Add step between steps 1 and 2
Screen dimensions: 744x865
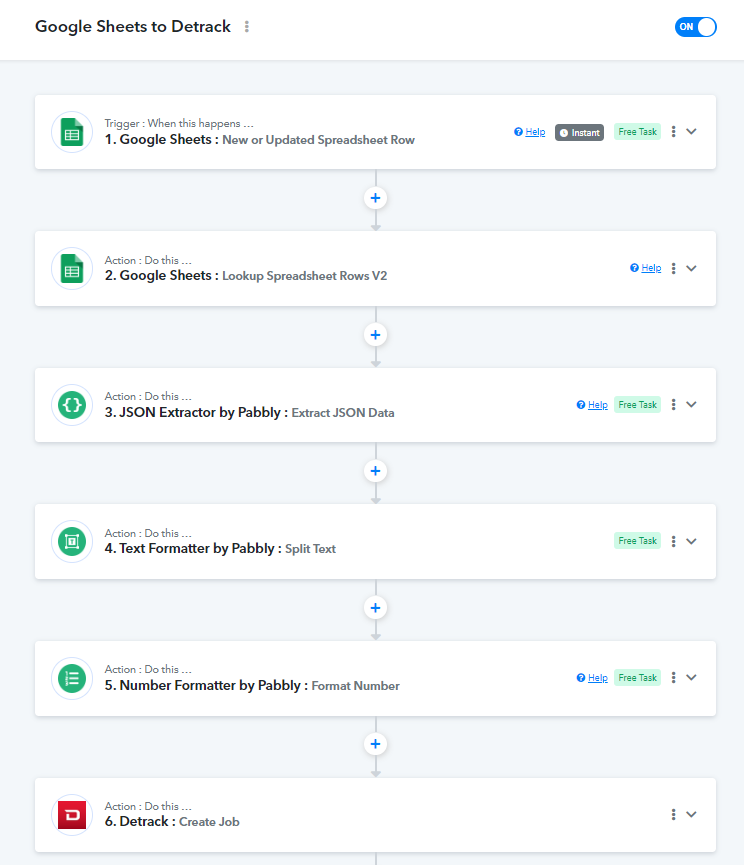coord(376,198)
